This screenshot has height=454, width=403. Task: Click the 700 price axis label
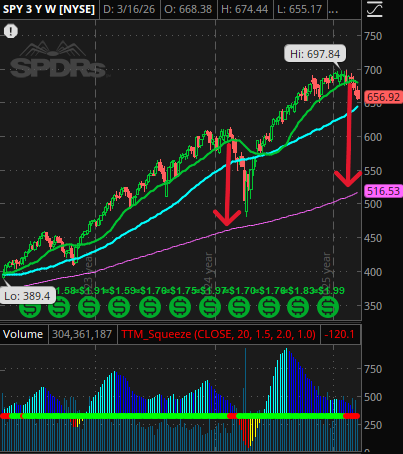pyautogui.click(x=373, y=70)
